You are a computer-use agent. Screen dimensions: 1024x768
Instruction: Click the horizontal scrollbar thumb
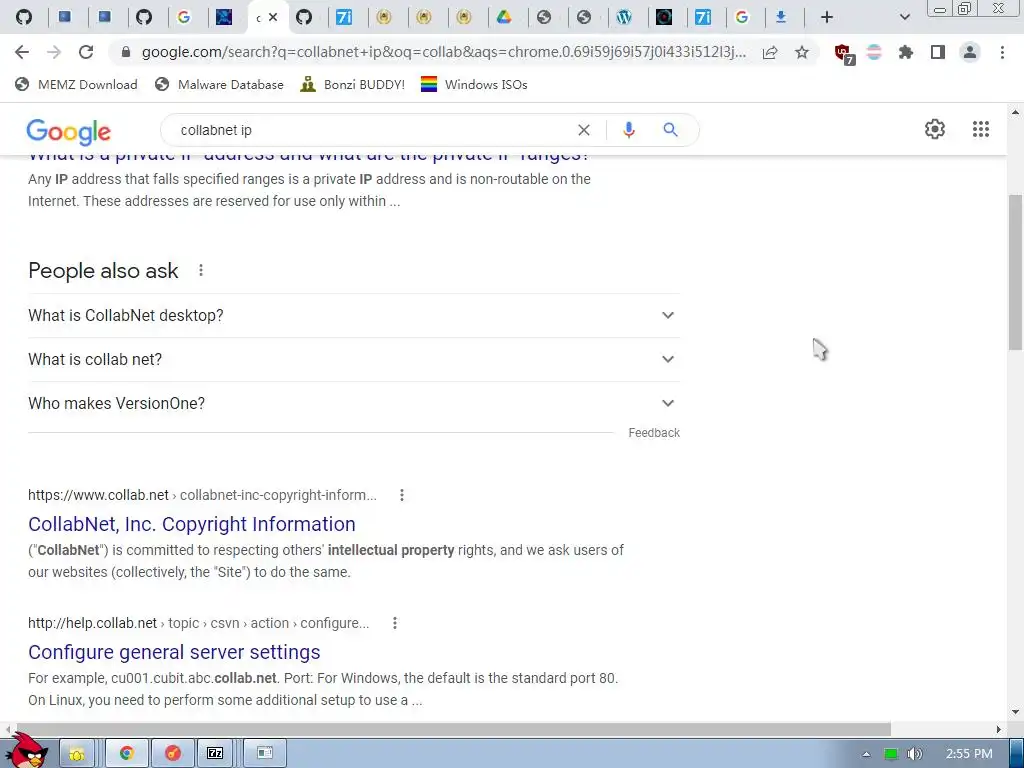coord(453,729)
